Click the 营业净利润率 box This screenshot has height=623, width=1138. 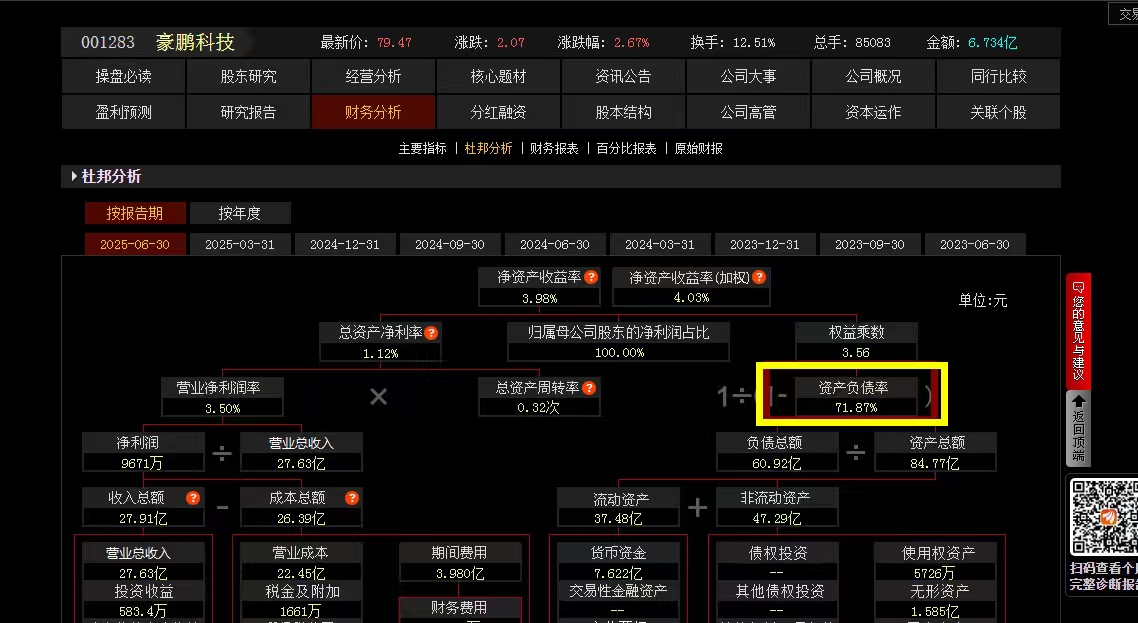(x=222, y=397)
